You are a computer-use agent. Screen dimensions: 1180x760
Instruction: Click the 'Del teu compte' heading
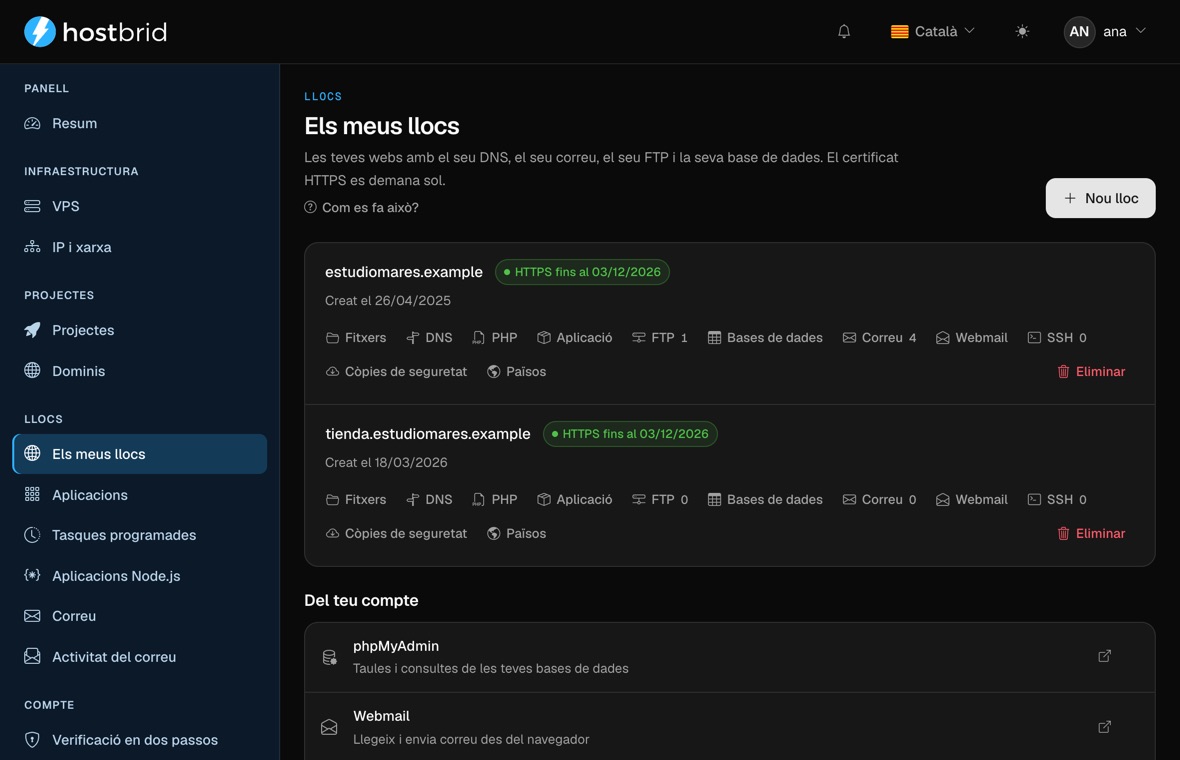(361, 600)
